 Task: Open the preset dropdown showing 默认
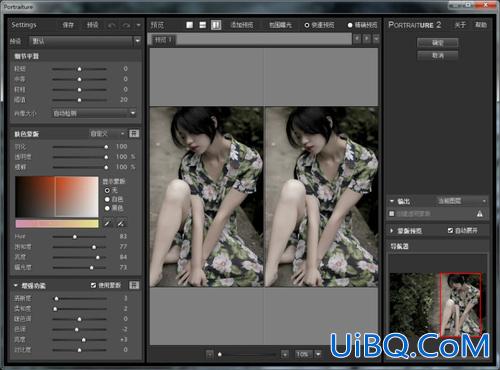[86, 41]
